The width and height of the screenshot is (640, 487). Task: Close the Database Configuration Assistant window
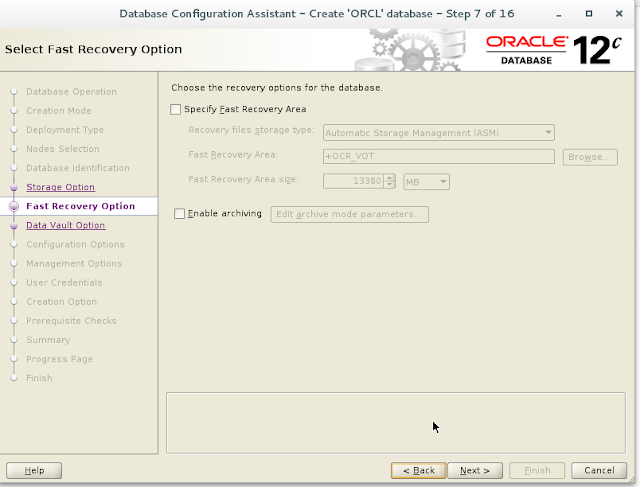(619, 13)
